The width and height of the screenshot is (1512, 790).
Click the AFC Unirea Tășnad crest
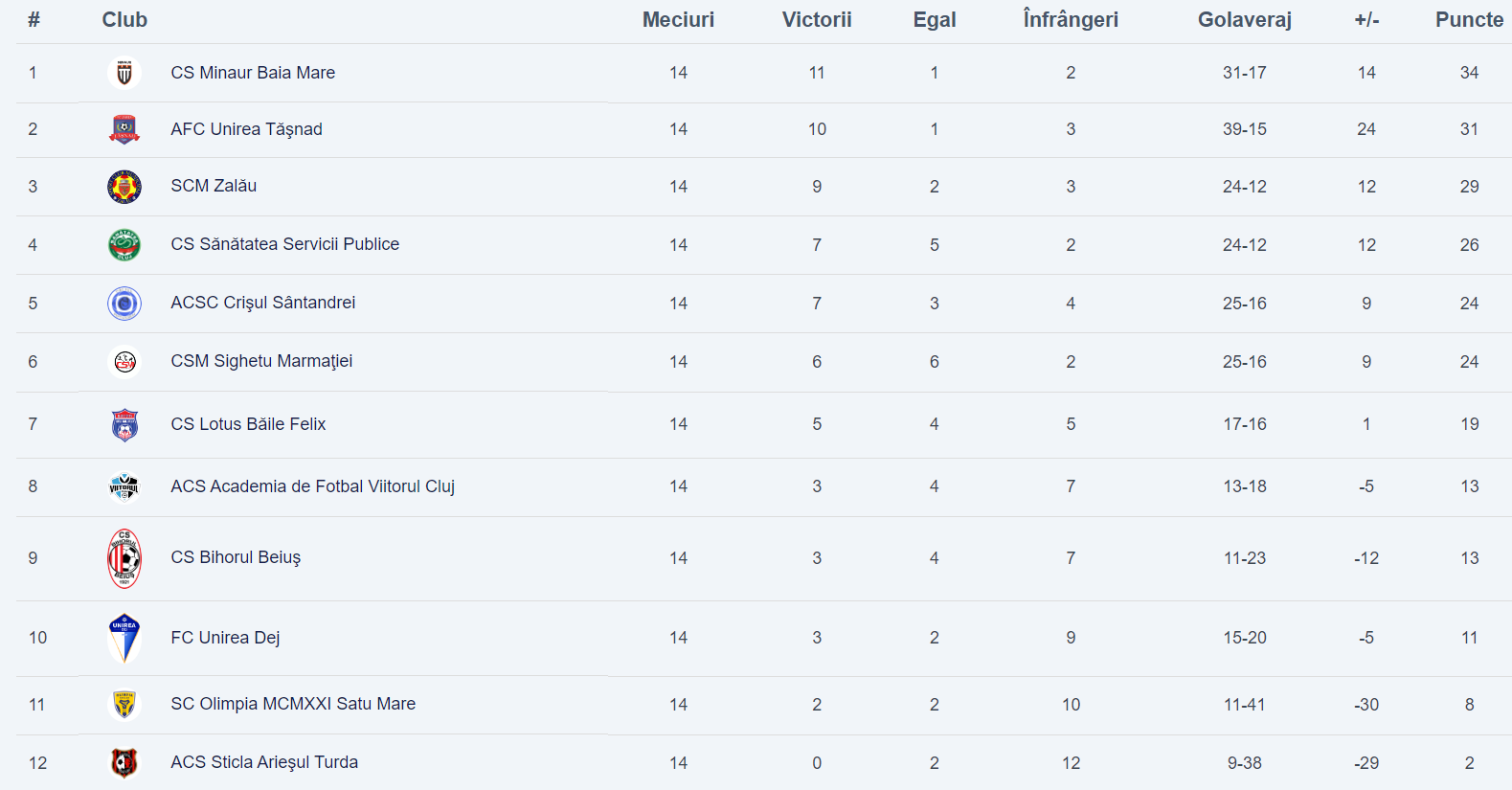pyautogui.click(x=124, y=129)
